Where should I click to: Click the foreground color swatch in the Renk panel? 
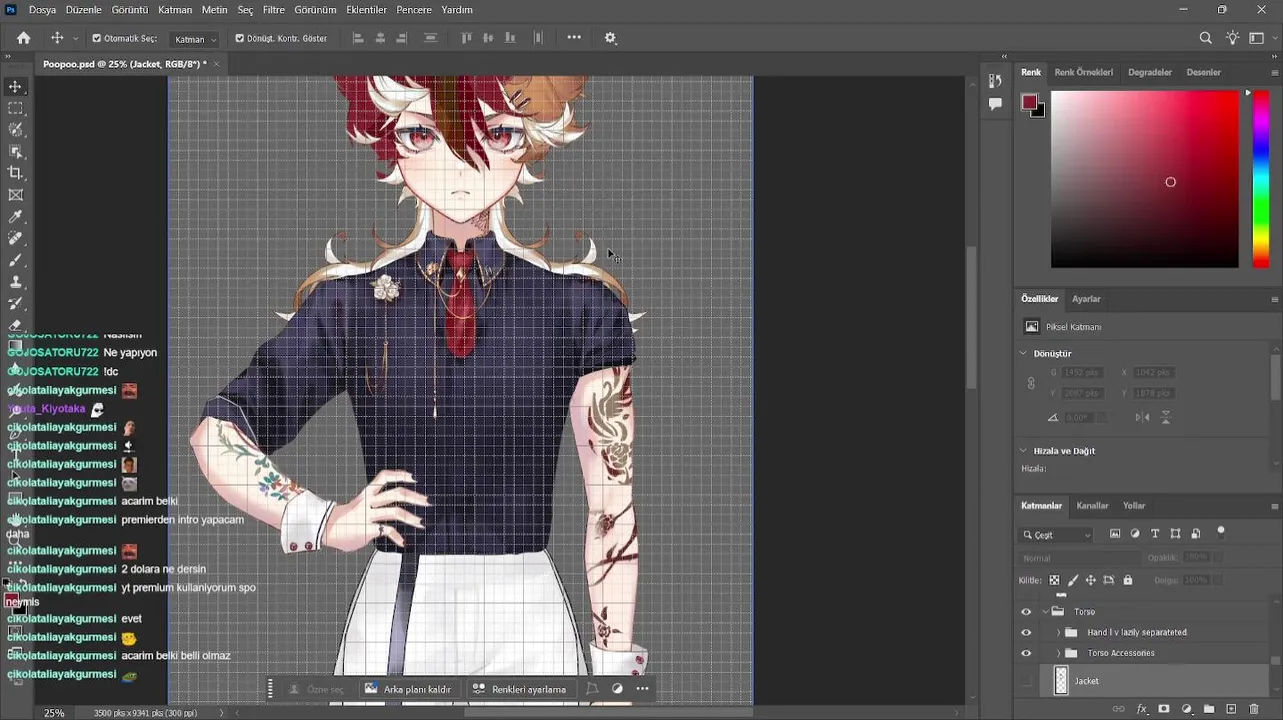pos(1029,102)
